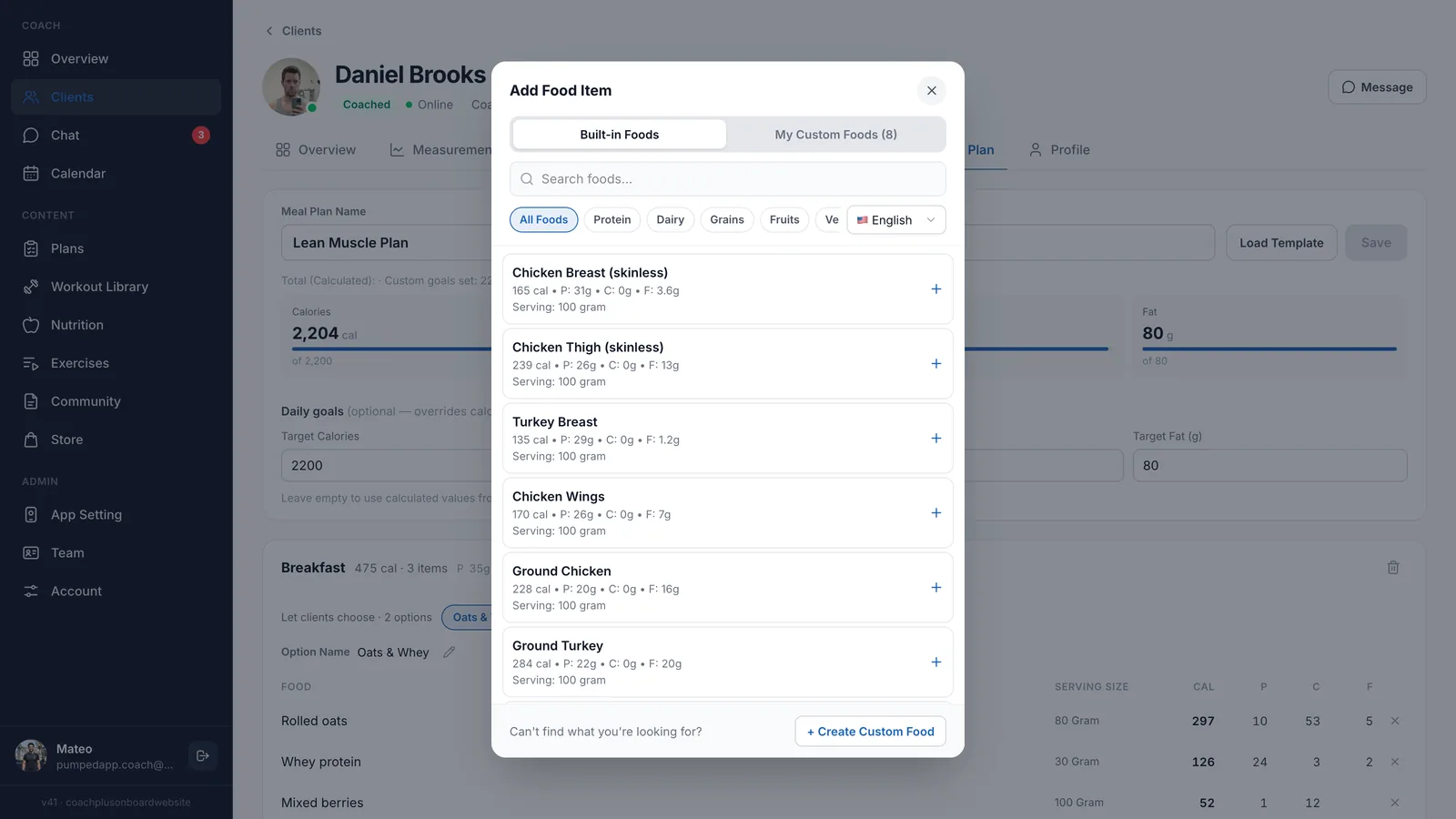Viewport: 1456px width, 819px height.
Task: Edit option name Oats & Whey pencil
Action: pos(449,652)
